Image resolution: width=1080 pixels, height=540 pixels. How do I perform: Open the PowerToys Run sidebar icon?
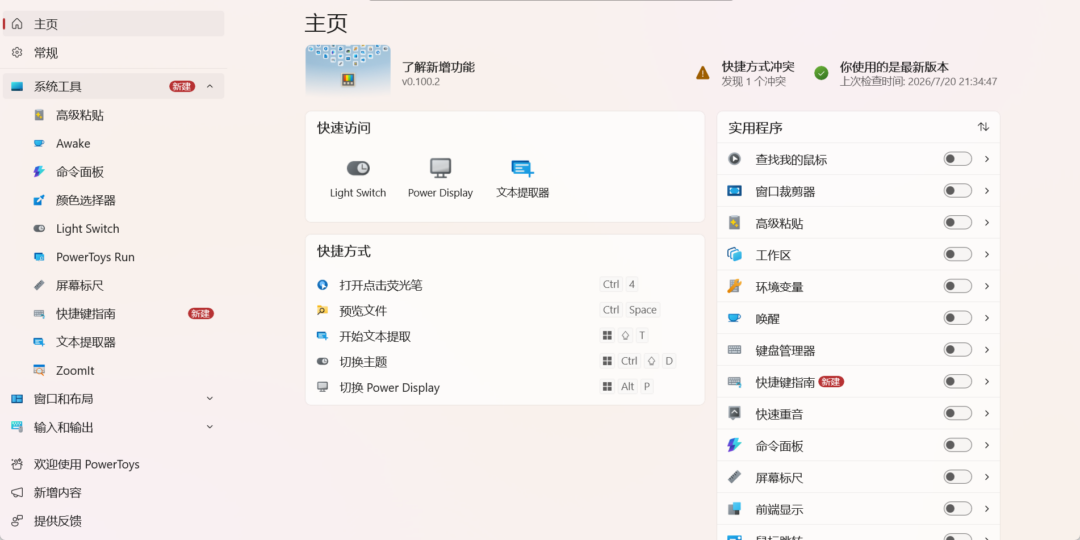click(x=39, y=257)
